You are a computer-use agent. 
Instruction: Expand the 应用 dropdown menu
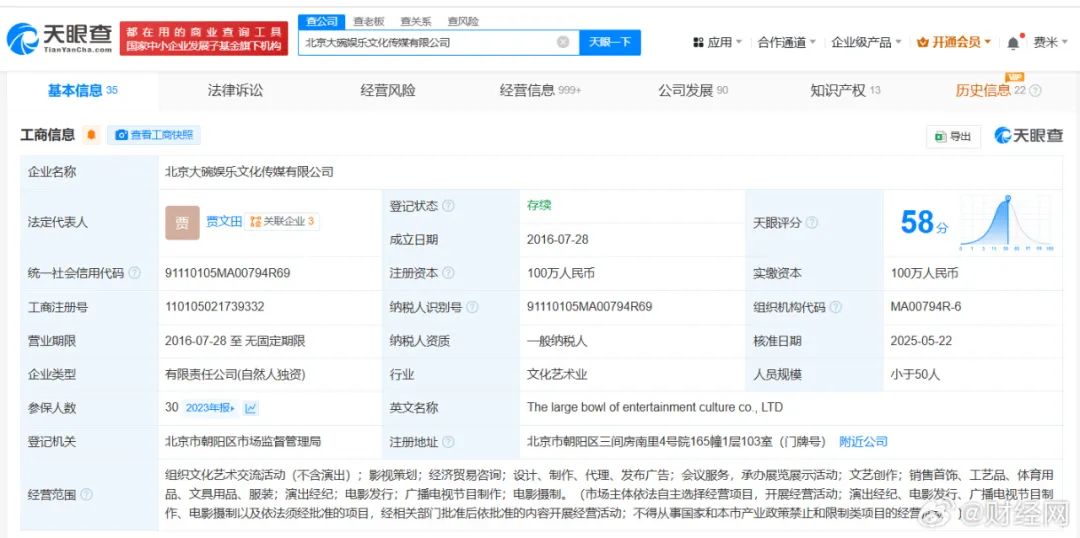click(717, 43)
